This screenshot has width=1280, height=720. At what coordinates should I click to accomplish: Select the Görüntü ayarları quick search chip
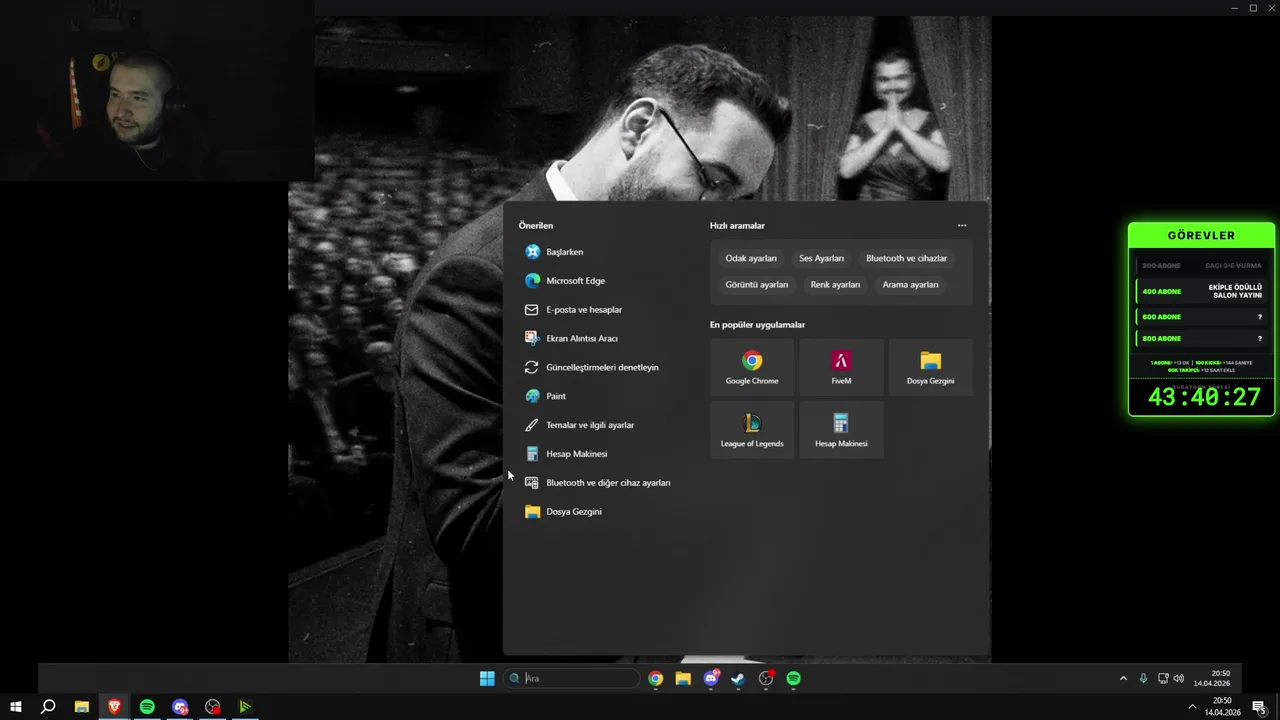(x=757, y=285)
